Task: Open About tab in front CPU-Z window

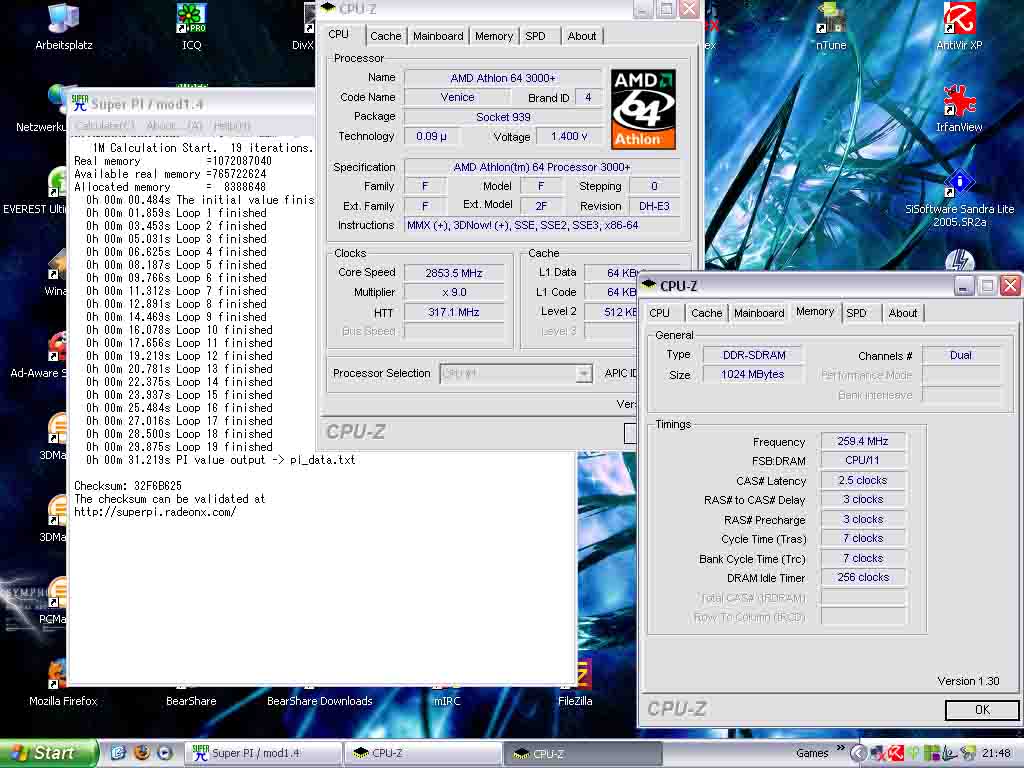Action: (x=903, y=313)
